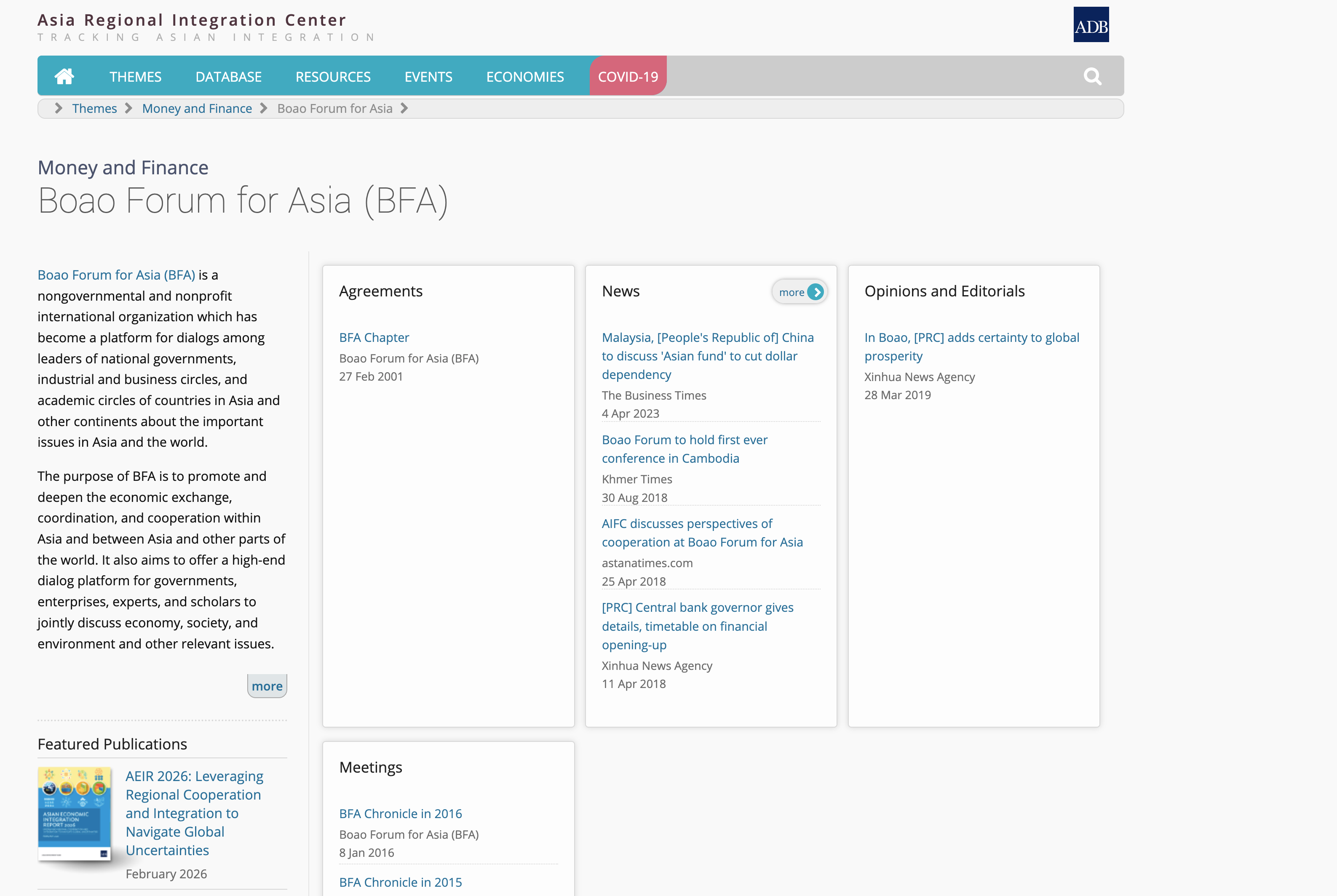
Task: Open the EVENTS menu
Action: pyautogui.click(x=429, y=77)
